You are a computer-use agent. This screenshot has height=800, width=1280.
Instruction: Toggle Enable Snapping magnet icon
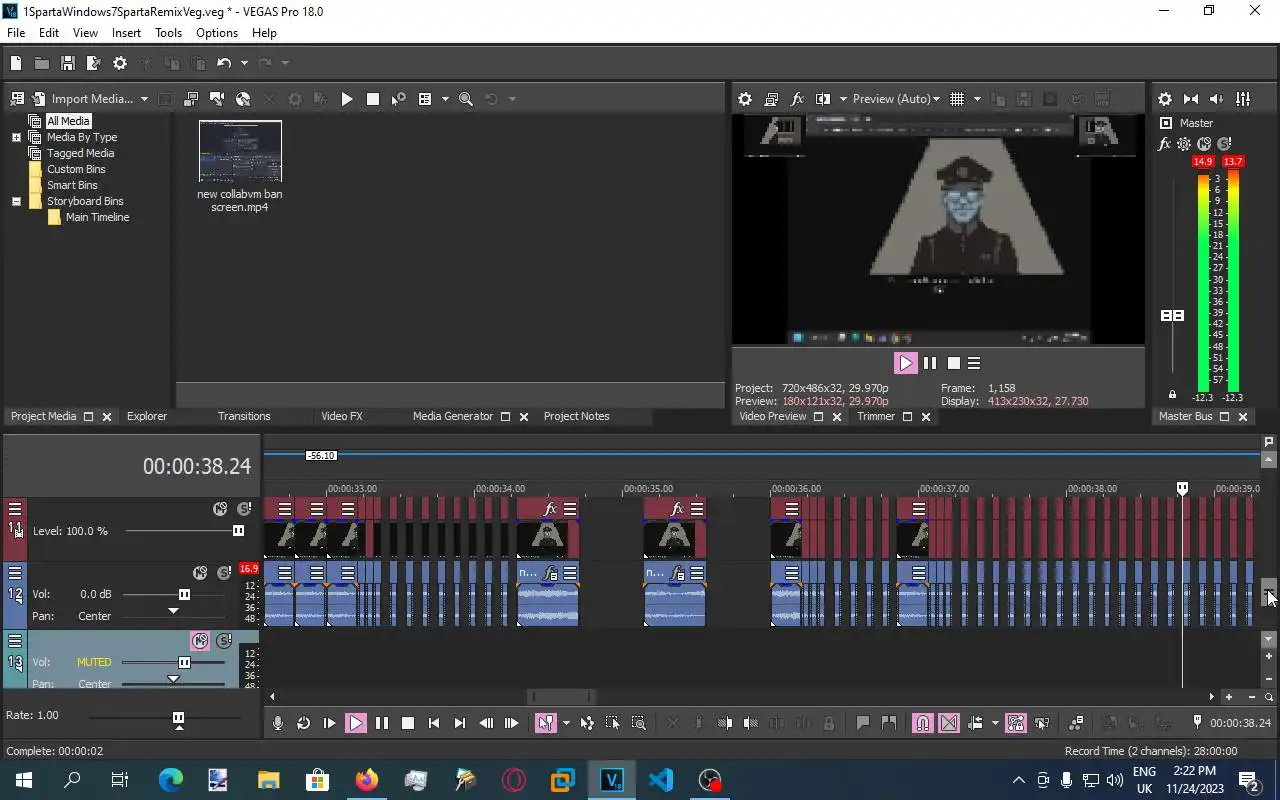pyautogui.click(x=923, y=723)
